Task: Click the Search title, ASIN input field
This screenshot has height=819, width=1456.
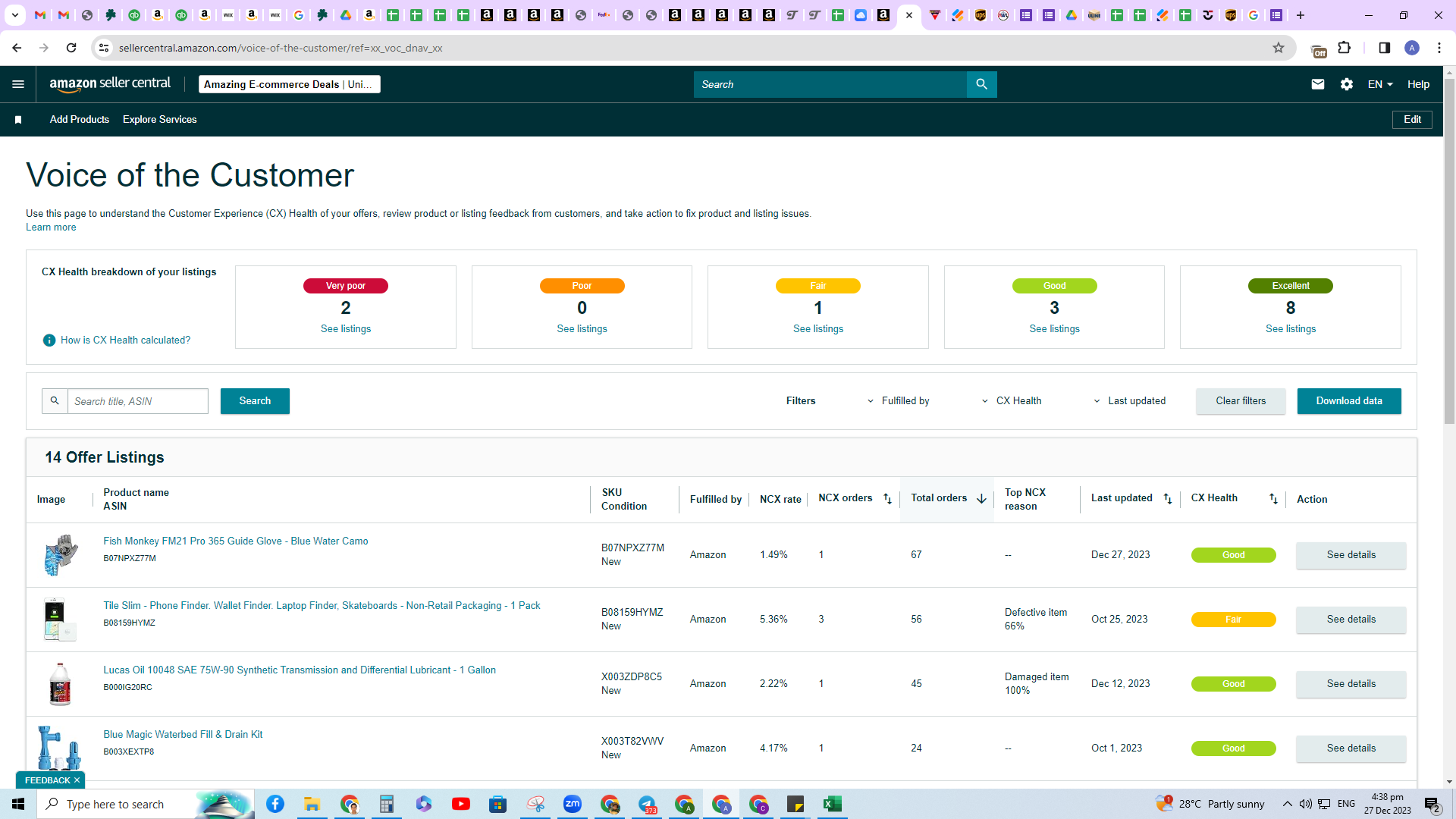Action: (138, 401)
